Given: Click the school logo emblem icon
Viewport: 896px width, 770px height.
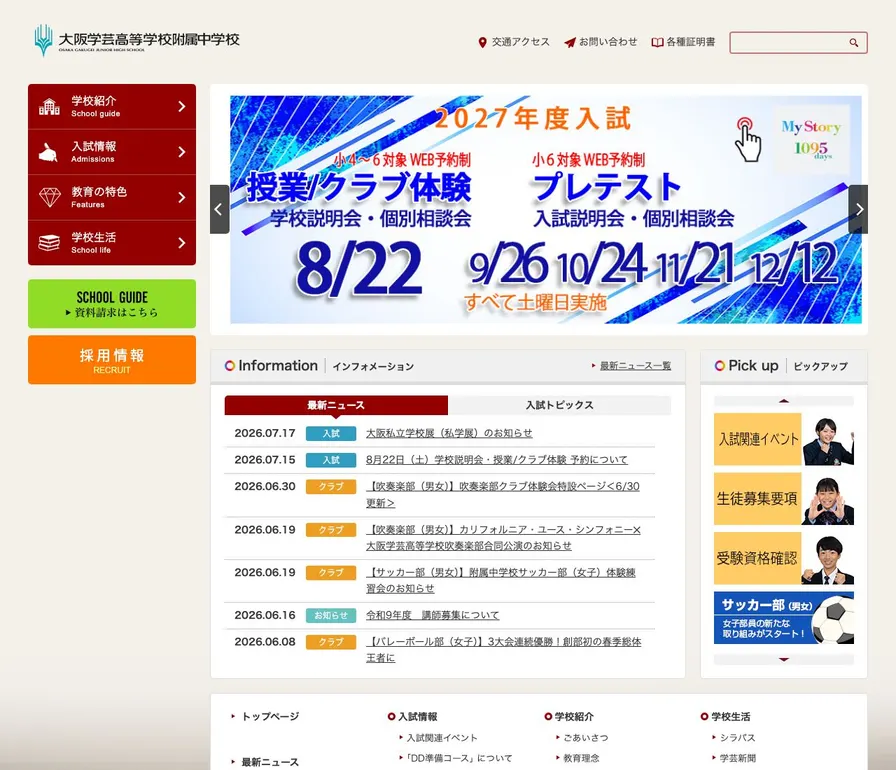Looking at the screenshot, I should [43, 41].
